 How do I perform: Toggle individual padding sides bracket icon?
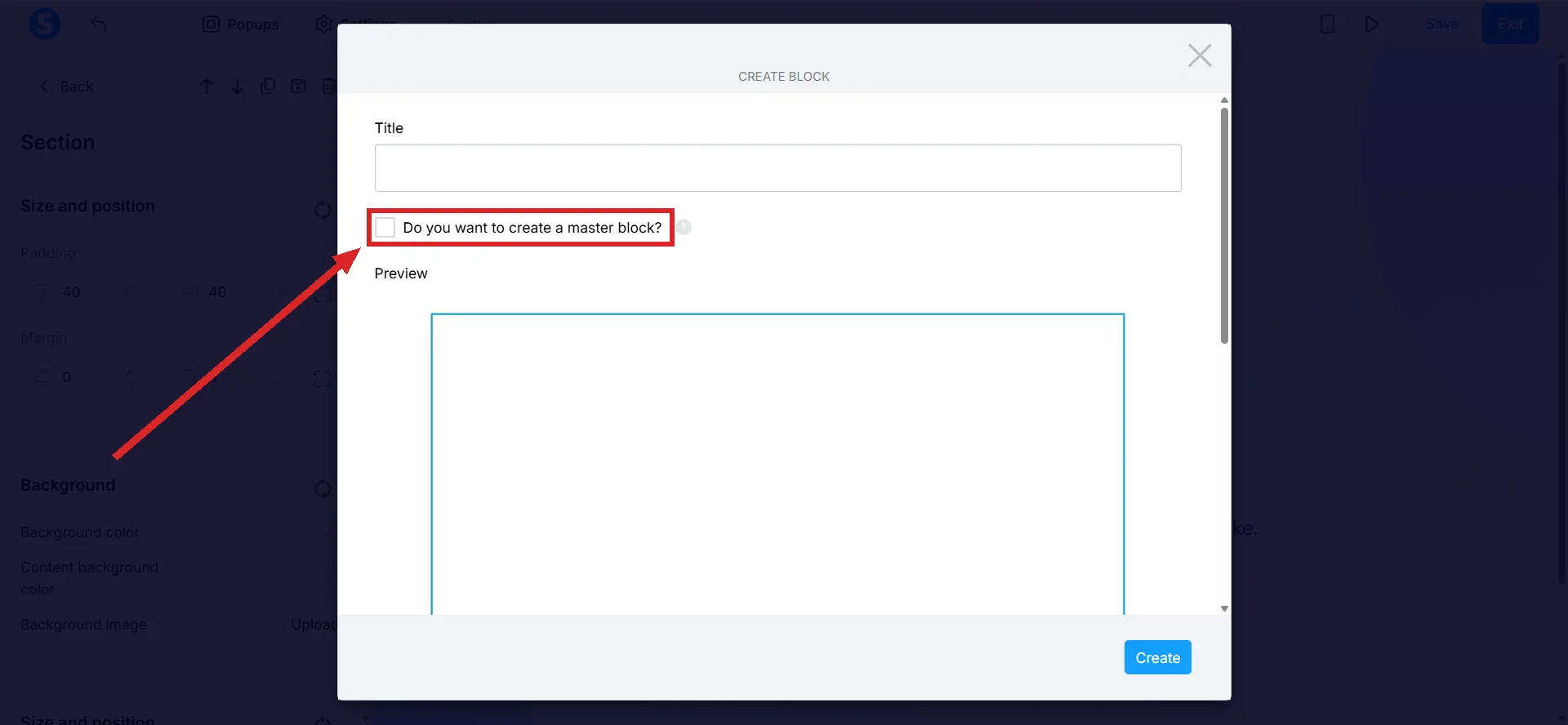point(323,293)
